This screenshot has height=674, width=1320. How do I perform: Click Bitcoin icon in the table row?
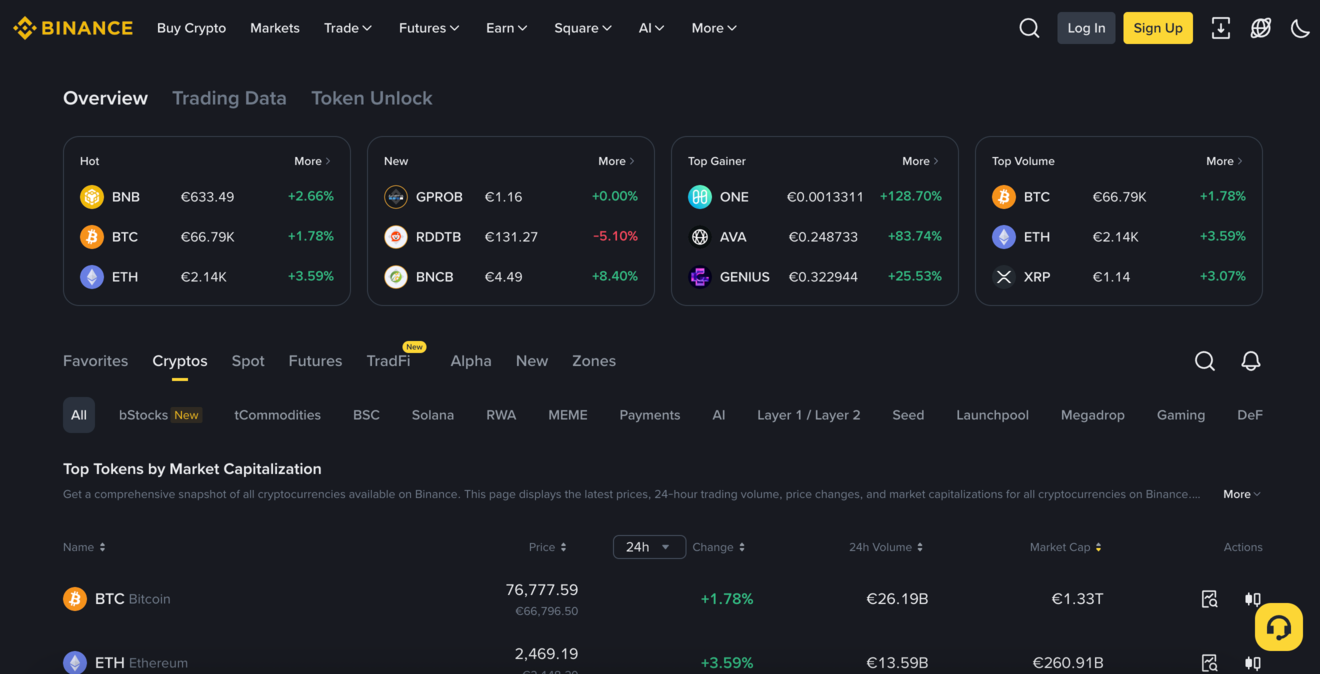(75, 599)
